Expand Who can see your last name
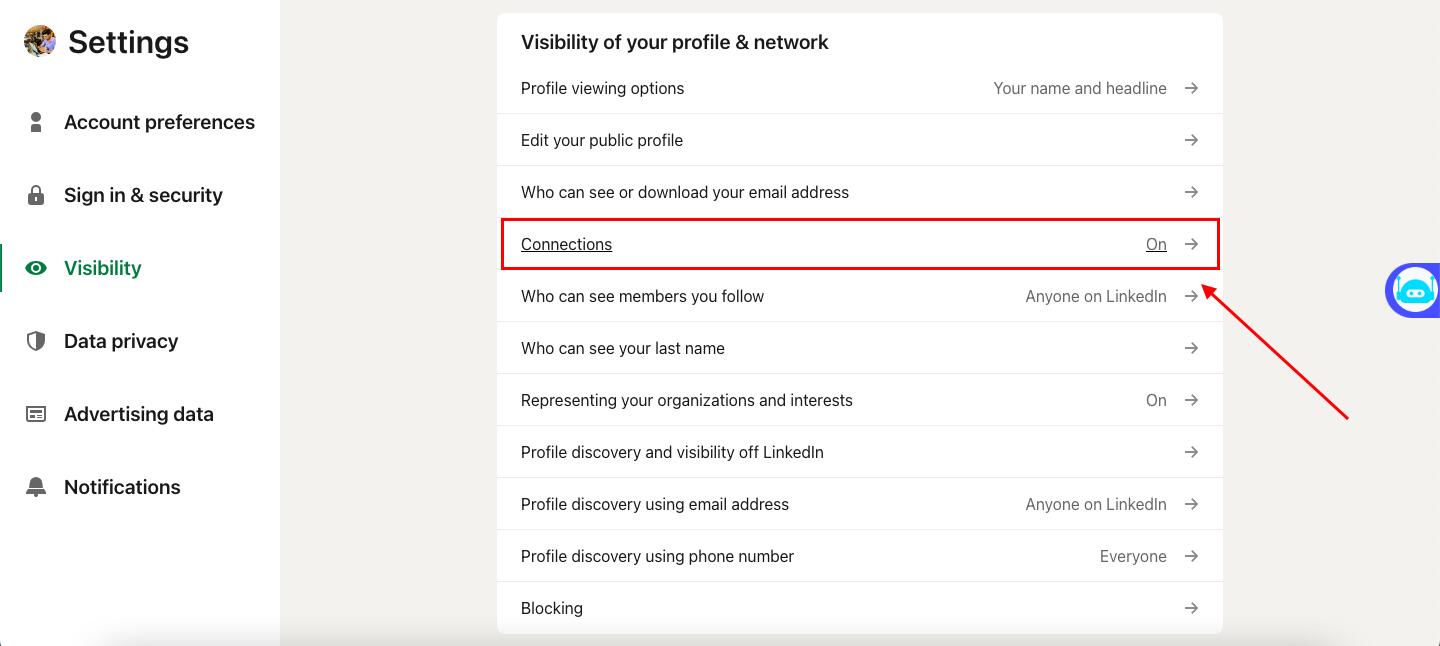 click(x=1191, y=347)
